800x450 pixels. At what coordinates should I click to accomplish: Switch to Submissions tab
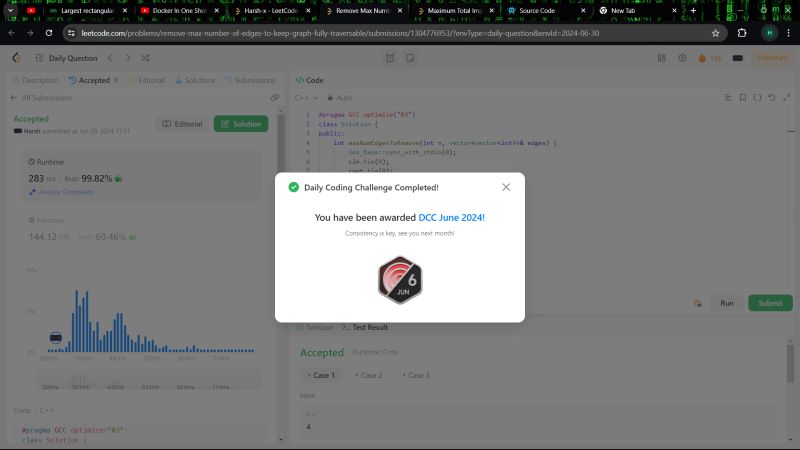[250, 80]
